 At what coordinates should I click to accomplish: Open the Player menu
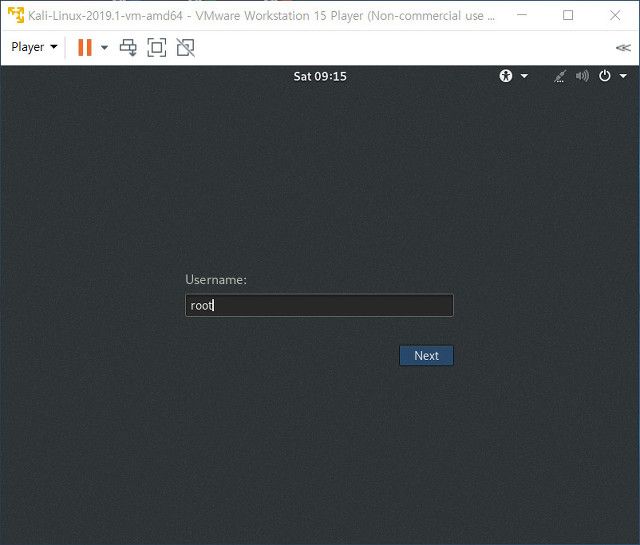(34, 47)
